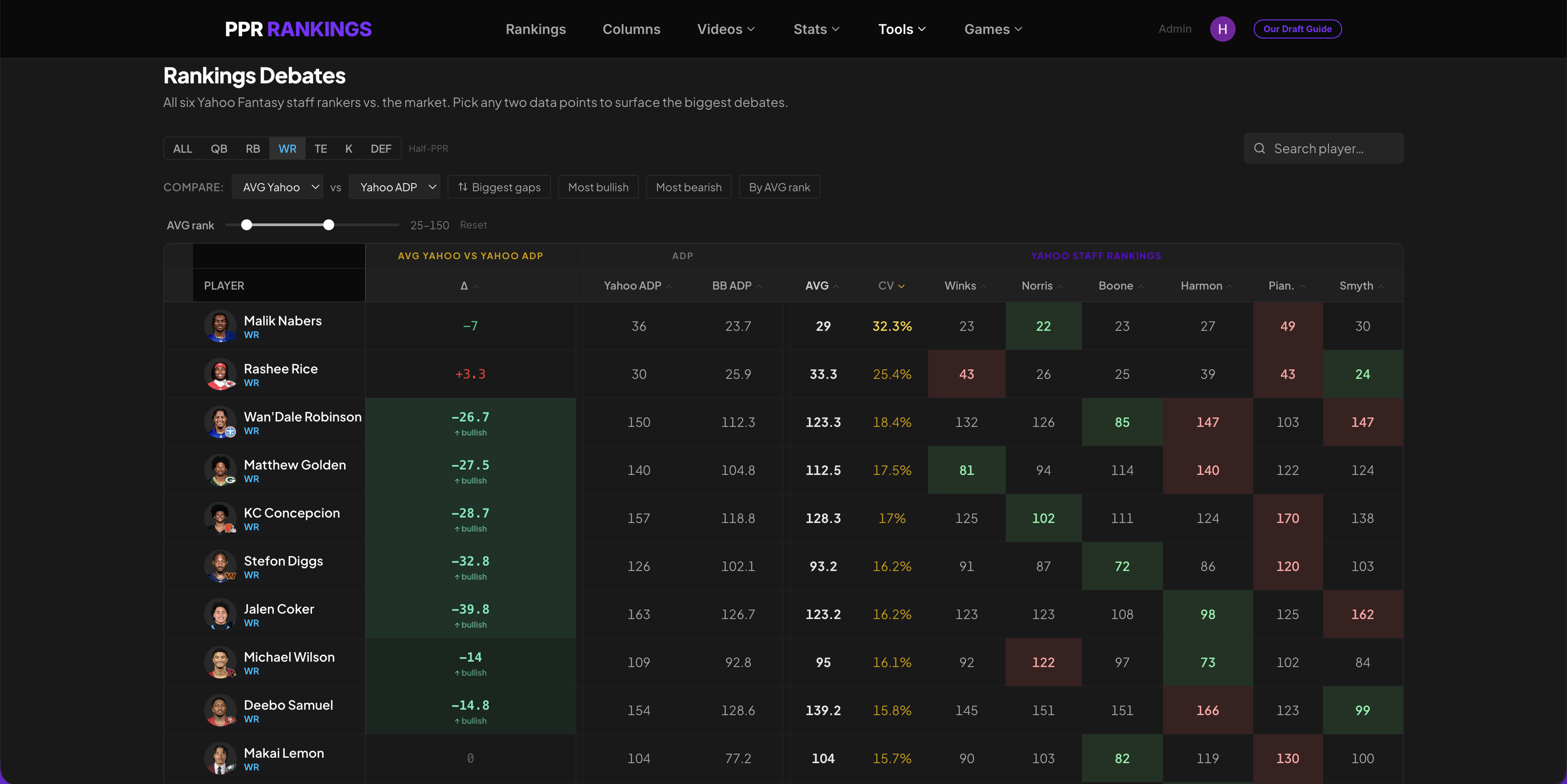Viewport: 1567px width, 784px height.
Task: Open the Tools dropdown menu
Action: (901, 29)
